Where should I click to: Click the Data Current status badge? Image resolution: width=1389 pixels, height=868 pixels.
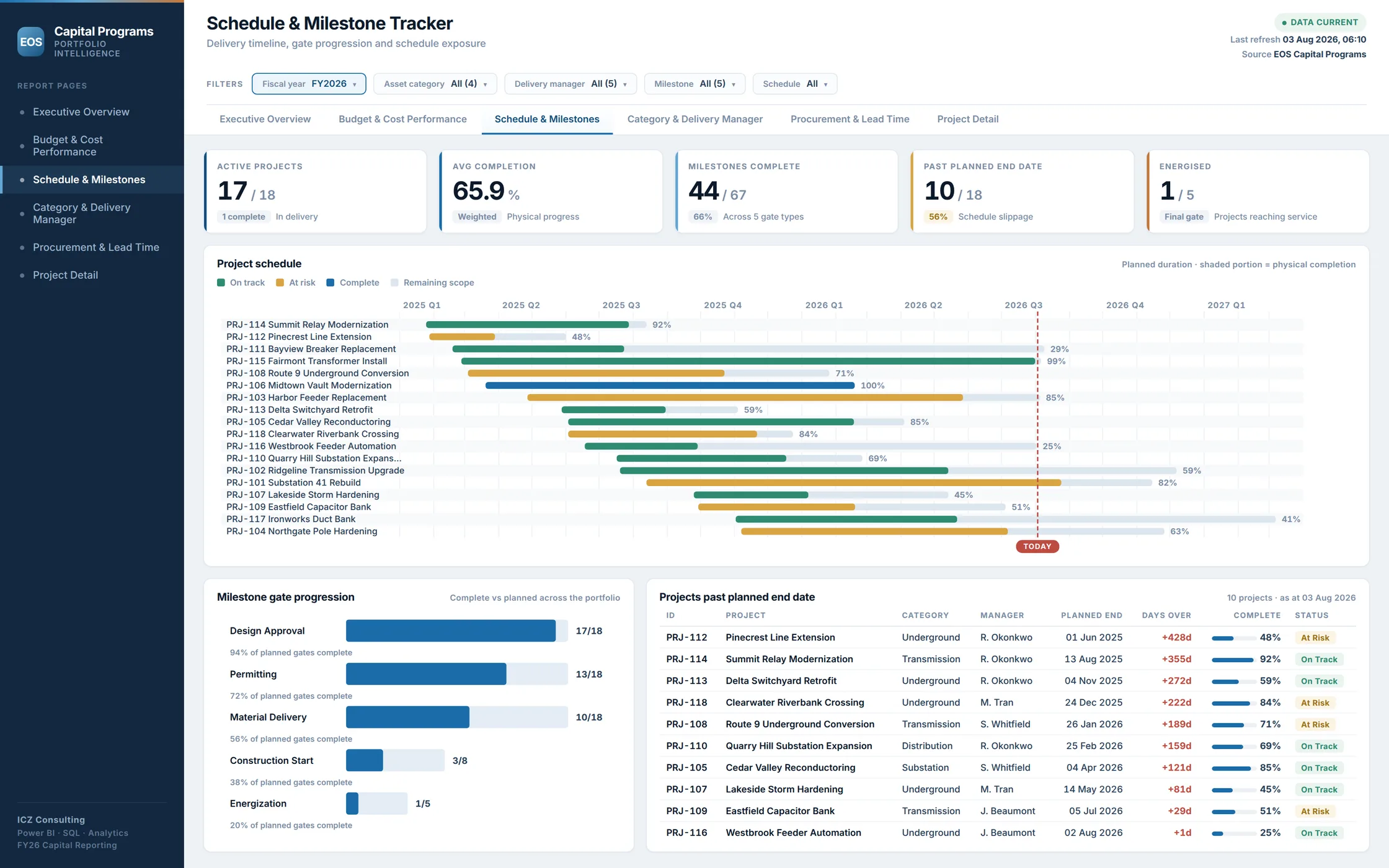[1320, 22]
